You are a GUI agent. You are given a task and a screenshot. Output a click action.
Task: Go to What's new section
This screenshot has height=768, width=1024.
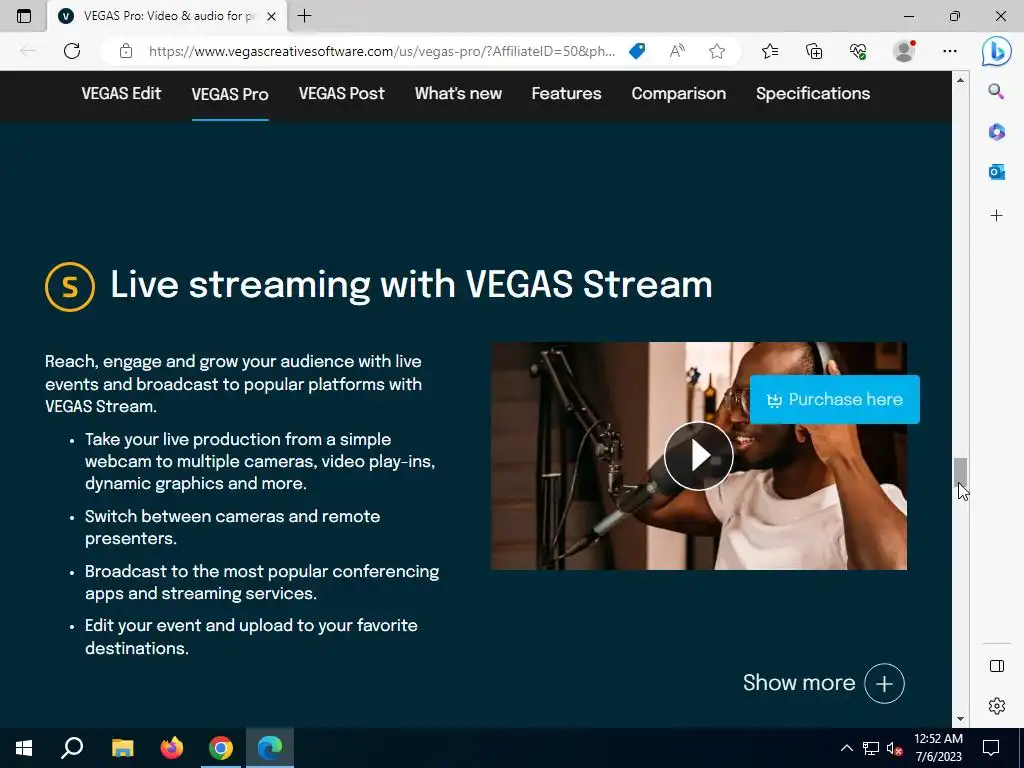coord(458,93)
